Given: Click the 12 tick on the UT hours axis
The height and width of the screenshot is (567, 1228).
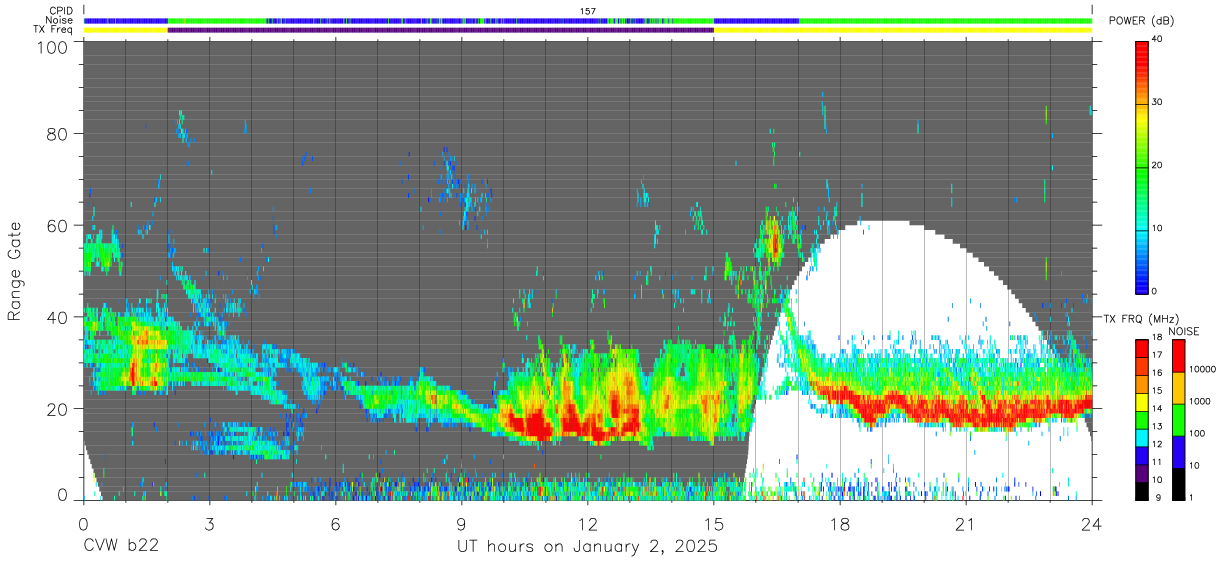Looking at the screenshot, I should (x=588, y=524).
